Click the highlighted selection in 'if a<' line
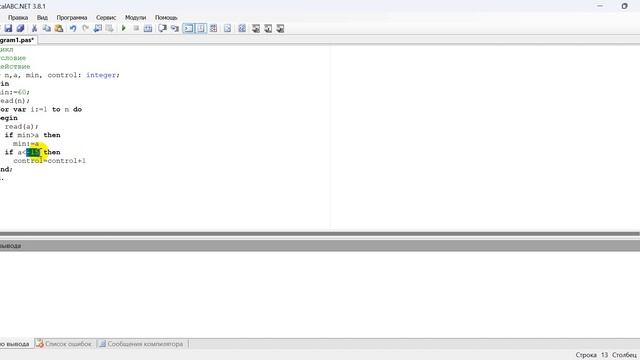 pyautogui.click(x=33, y=152)
